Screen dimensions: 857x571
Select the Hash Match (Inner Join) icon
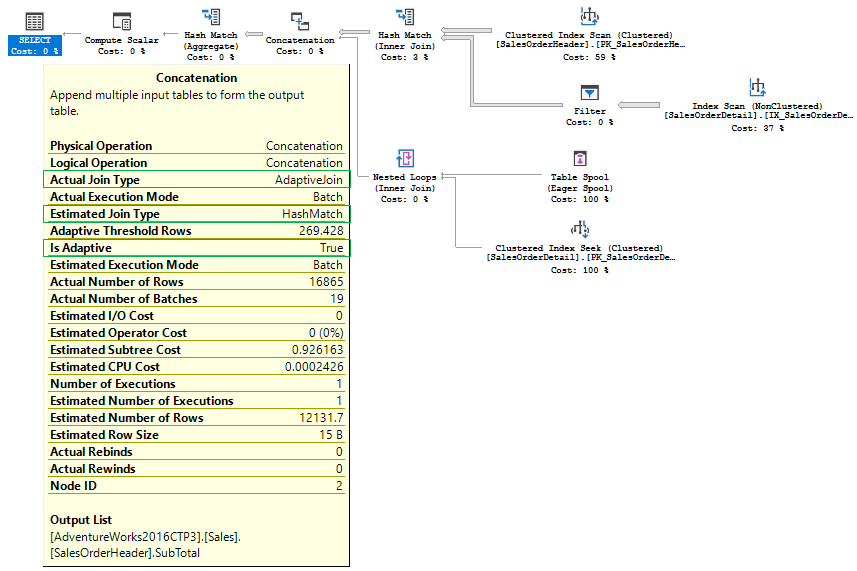(404, 16)
